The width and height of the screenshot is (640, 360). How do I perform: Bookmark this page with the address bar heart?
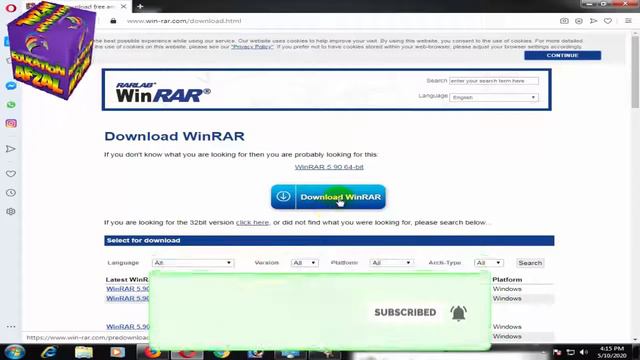coord(608,21)
